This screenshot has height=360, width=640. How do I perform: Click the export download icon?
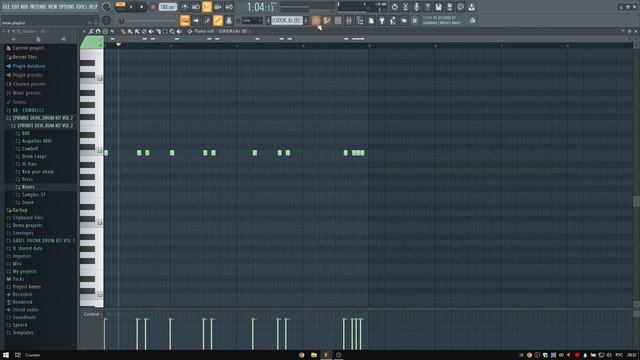471,7
